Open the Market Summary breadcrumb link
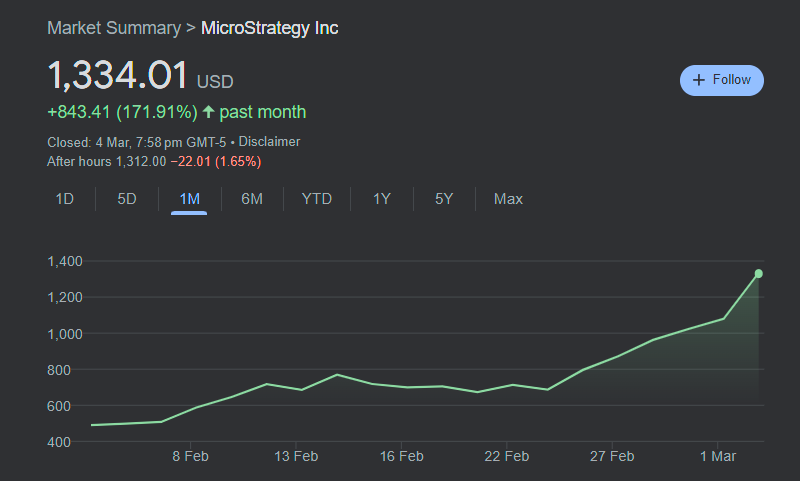The image size is (800, 481). (x=114, y=28)
